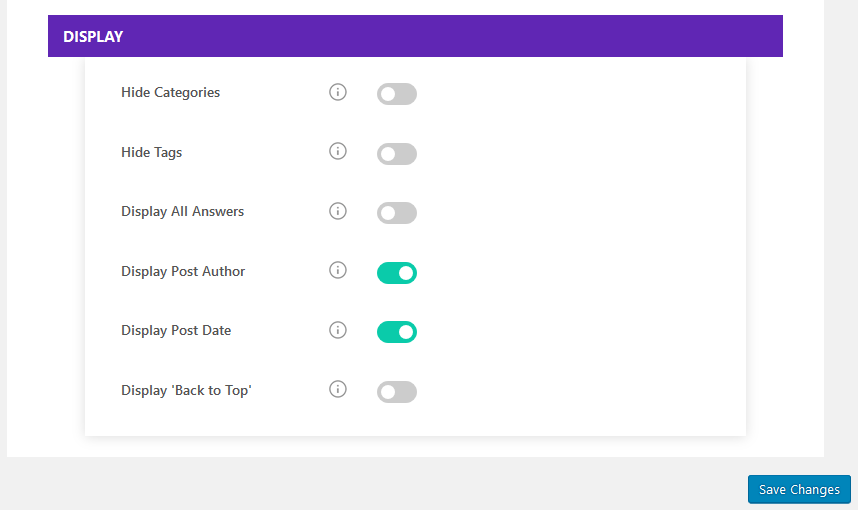Image resolution: width=858 pixels, height=510 pixels.
Task: Enable the Display 'Back to Top' toggle
Action: tap(397, 392)
